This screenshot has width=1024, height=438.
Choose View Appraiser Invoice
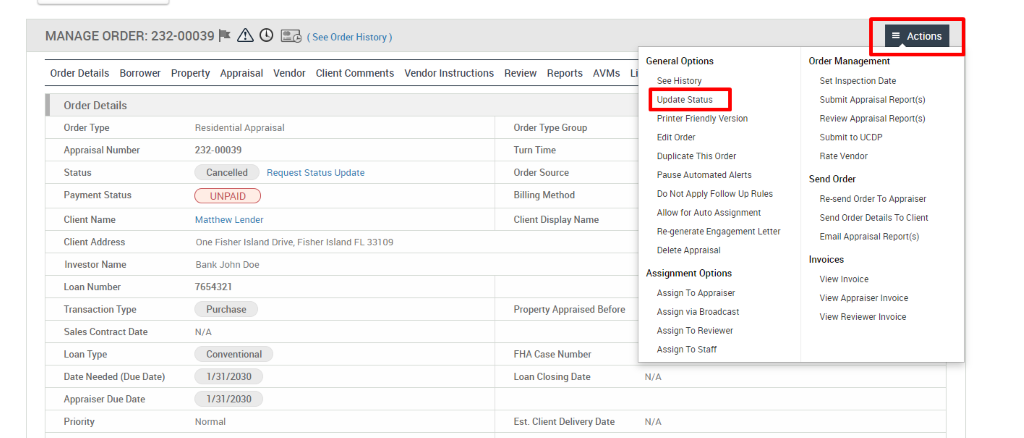[863, 298]
